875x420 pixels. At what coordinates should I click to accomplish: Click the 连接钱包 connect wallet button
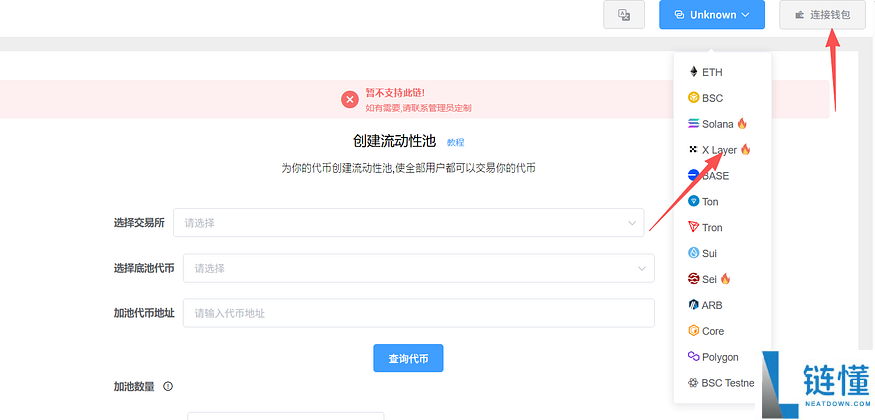point(823,15)
